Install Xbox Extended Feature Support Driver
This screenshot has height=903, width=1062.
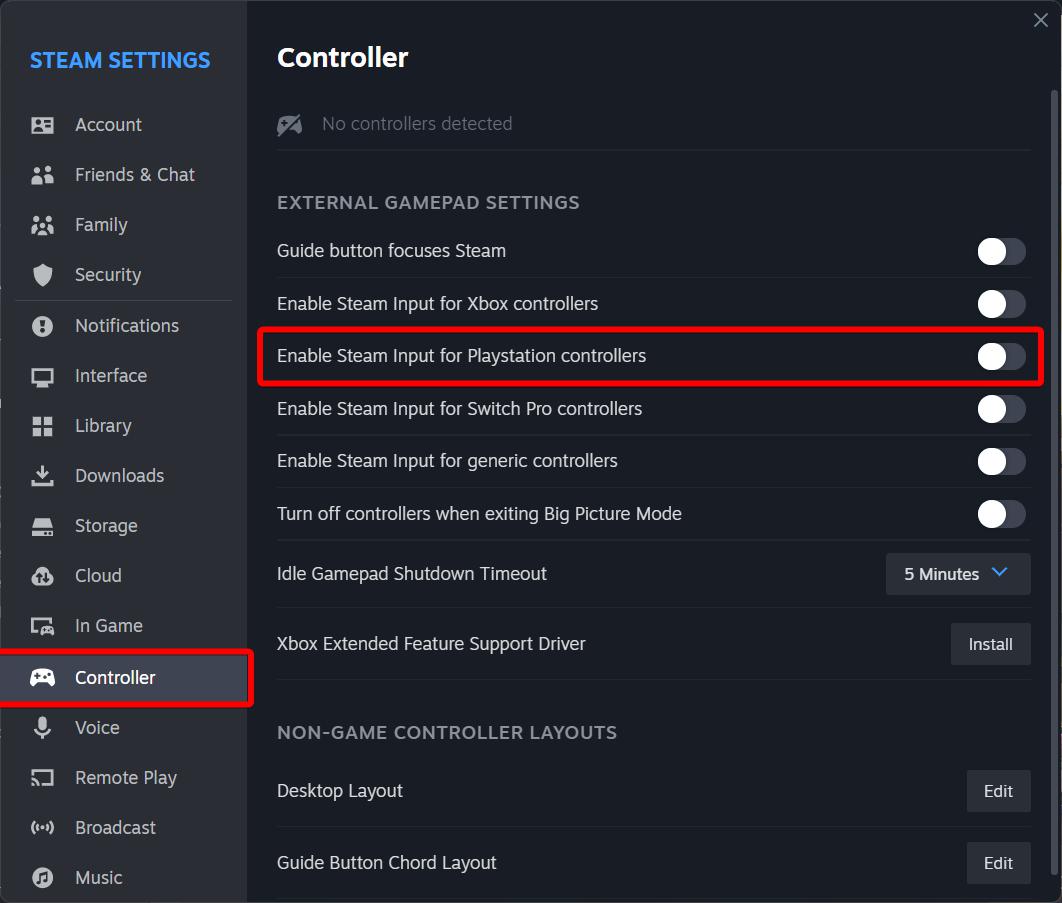click(x=990, y=644)
